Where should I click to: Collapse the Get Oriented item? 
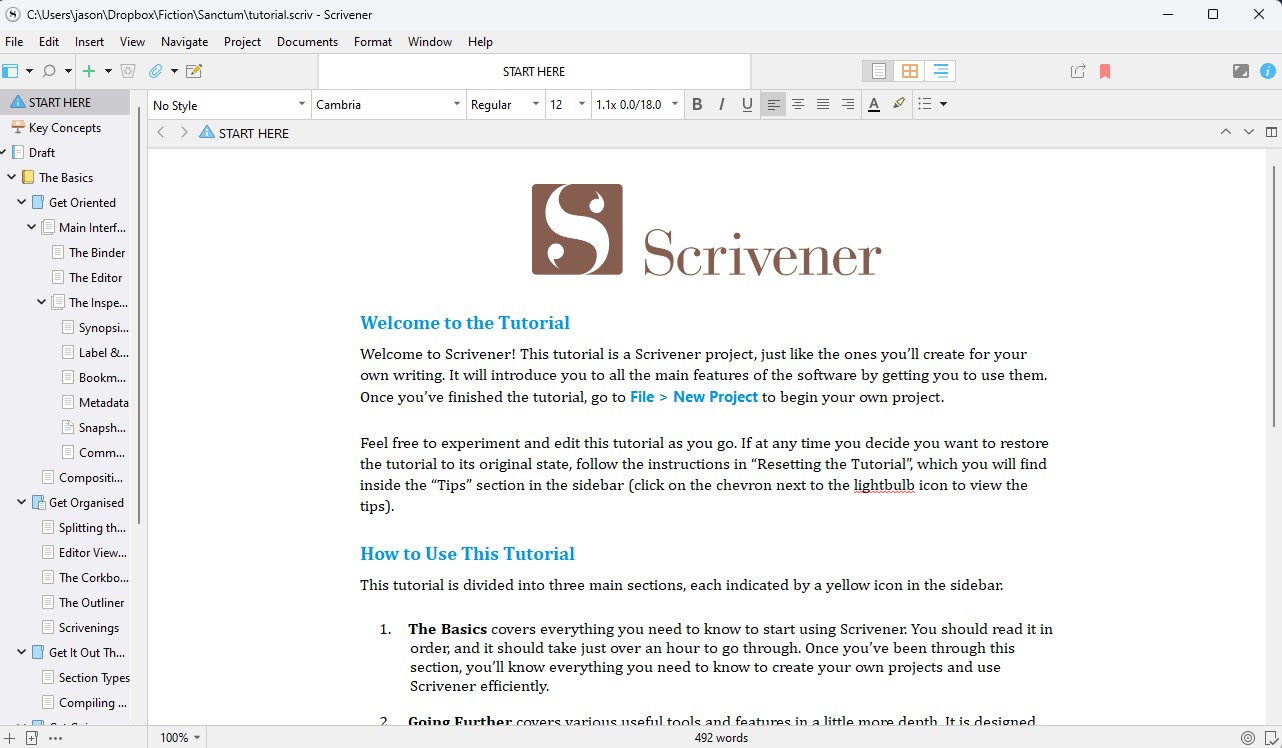22,202
